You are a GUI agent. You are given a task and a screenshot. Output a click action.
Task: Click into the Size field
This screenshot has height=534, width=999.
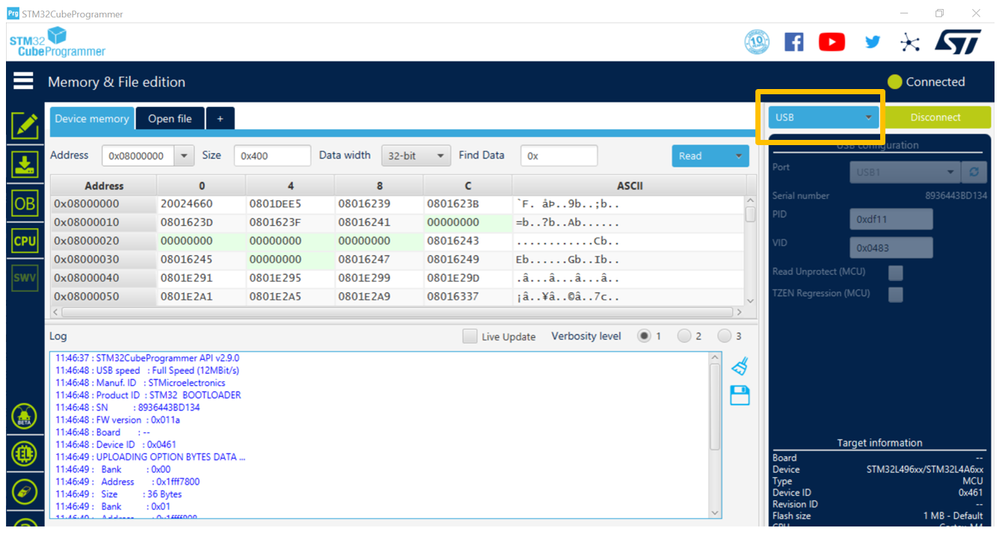click(x=272, y=155)
